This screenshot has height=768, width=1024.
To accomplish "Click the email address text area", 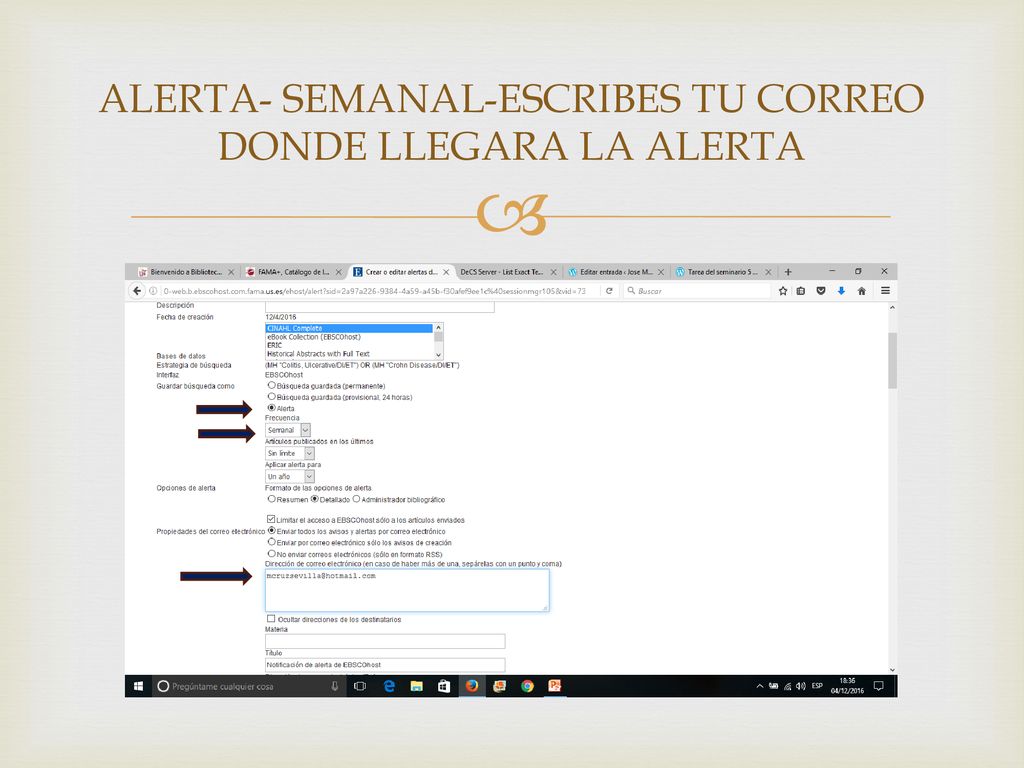I will pos(407,590).
